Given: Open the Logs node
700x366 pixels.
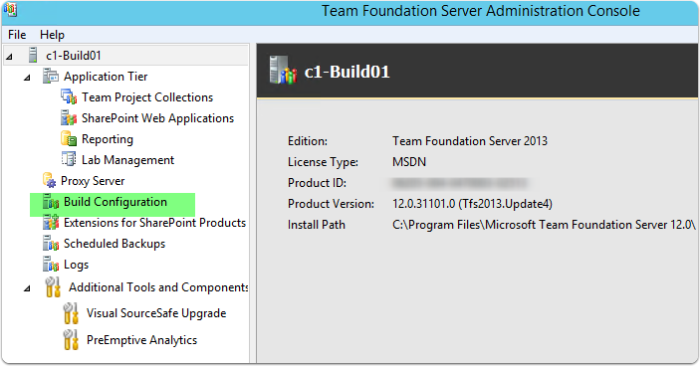Looking at the screenshot, I should (x=76, y=265).
